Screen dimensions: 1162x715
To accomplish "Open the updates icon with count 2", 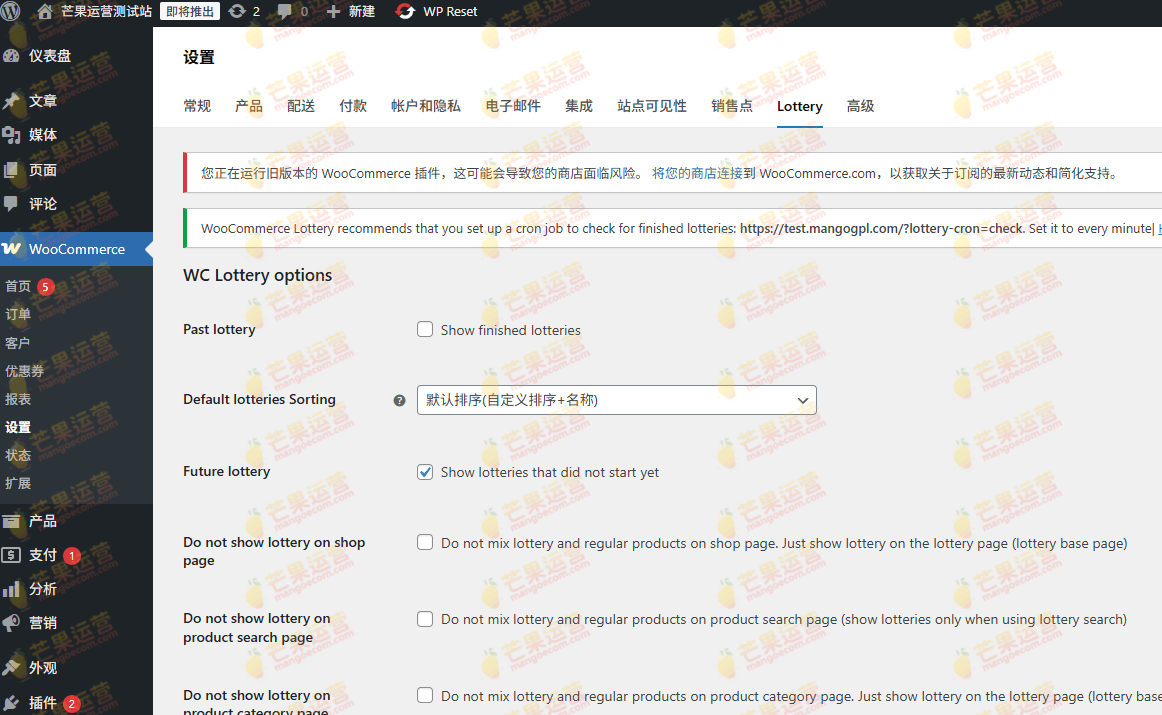I will point(237,11).
